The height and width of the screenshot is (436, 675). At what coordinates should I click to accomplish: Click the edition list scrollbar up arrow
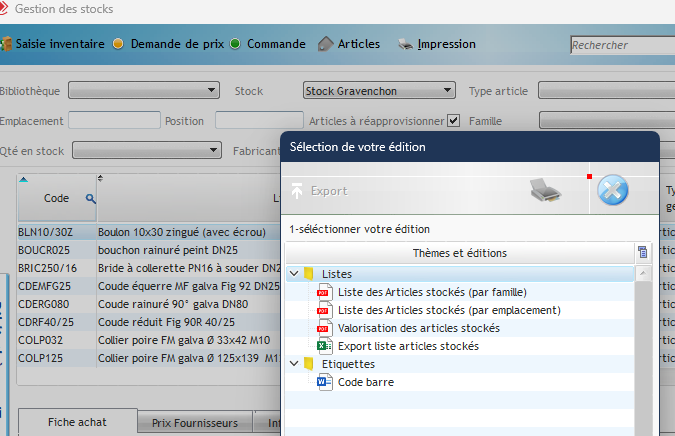point(643,273)
